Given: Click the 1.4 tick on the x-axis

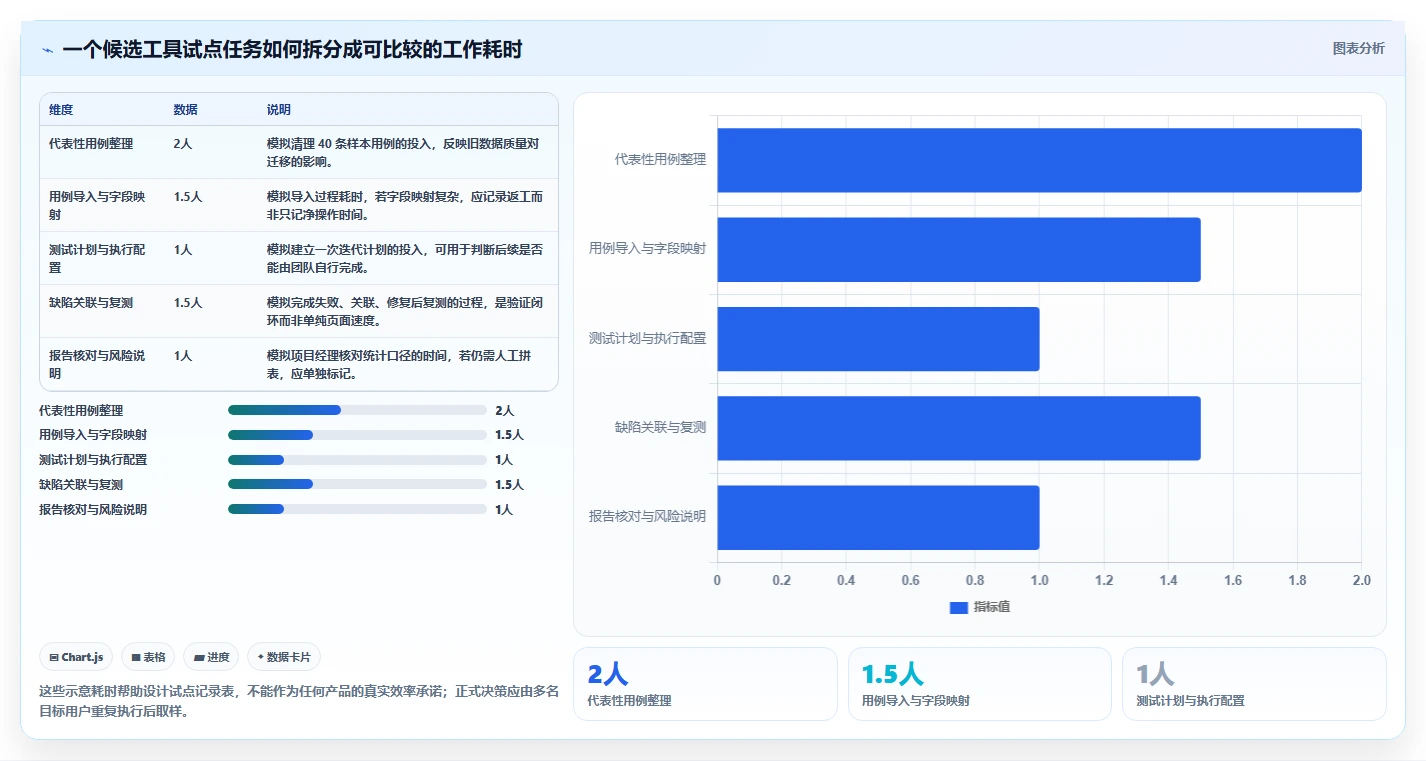Looking at the screenshot, I should point(1168,581).
